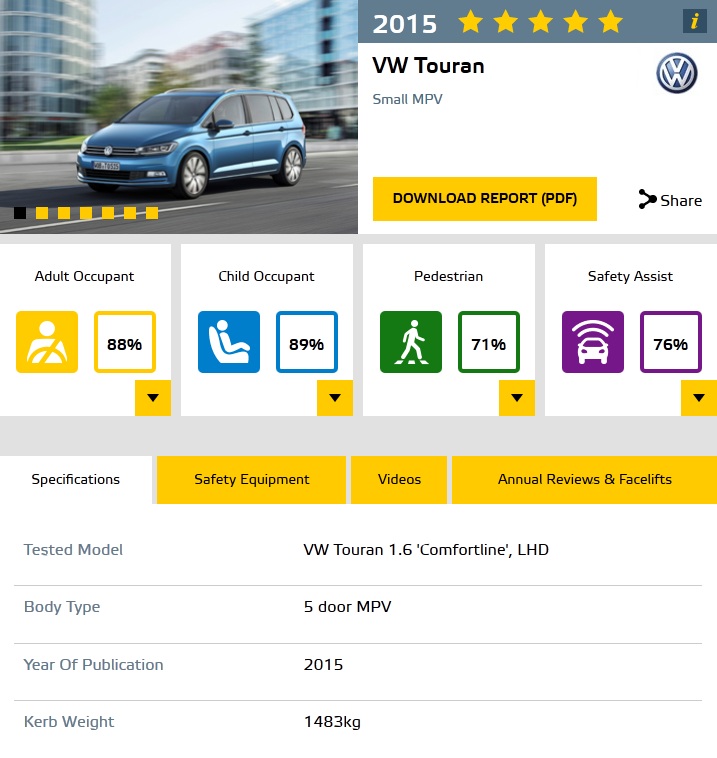Select the second carousel slide dot

coord(42,213)
